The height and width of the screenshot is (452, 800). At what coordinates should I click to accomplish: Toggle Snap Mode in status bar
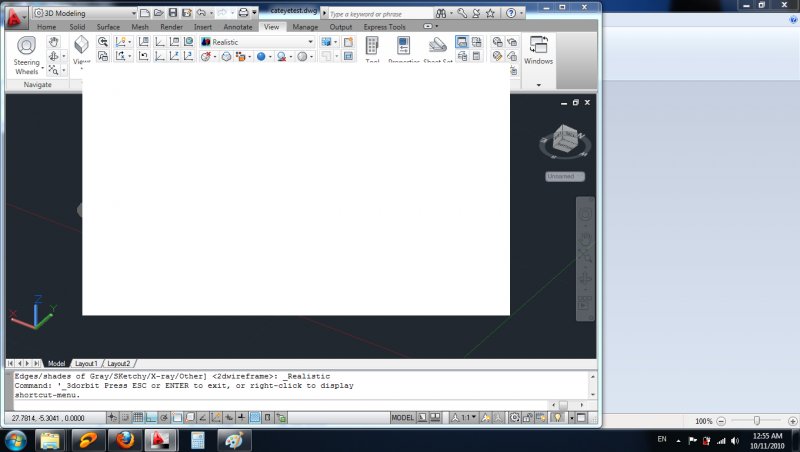click(x=125, y=418)
